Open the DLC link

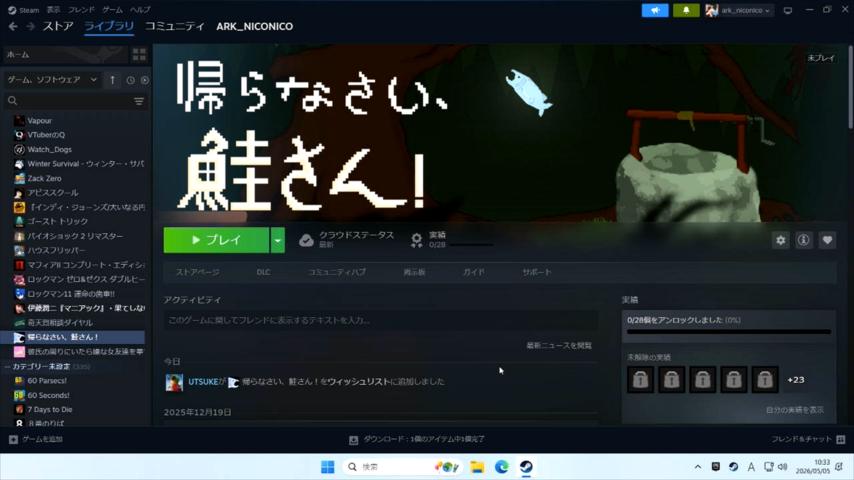pyautogui.click(x=263, y=272)
